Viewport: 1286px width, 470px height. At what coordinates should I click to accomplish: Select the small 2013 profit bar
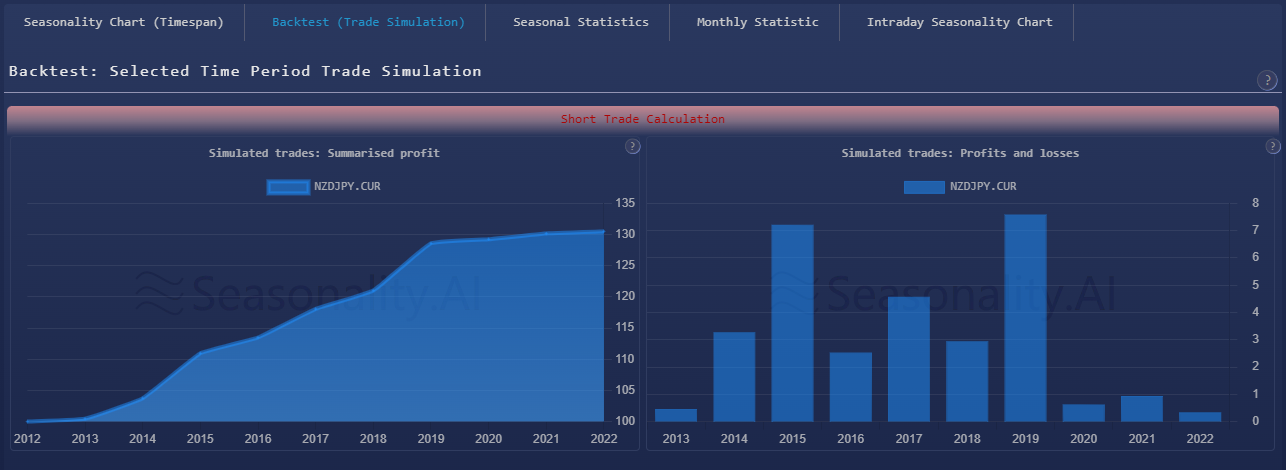[x=676, y=415]
